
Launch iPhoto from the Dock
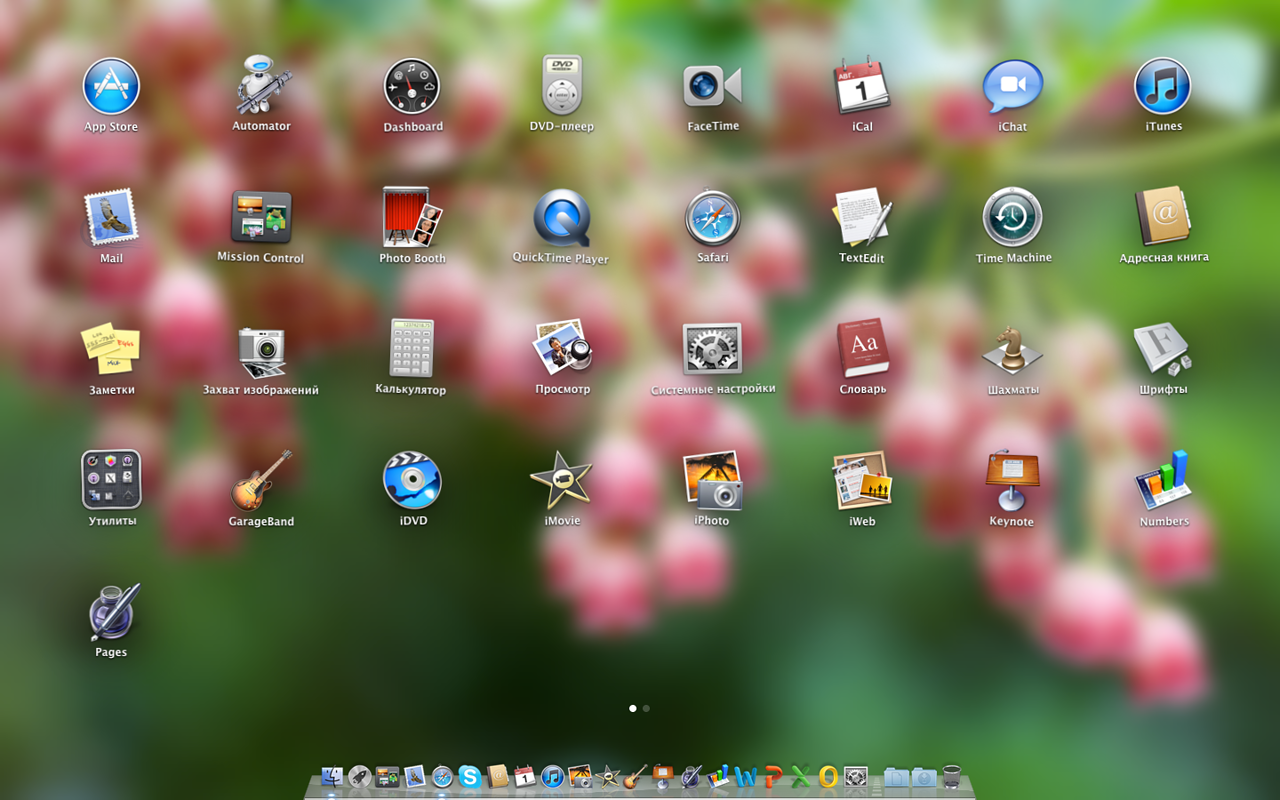[x=580, y=776]
